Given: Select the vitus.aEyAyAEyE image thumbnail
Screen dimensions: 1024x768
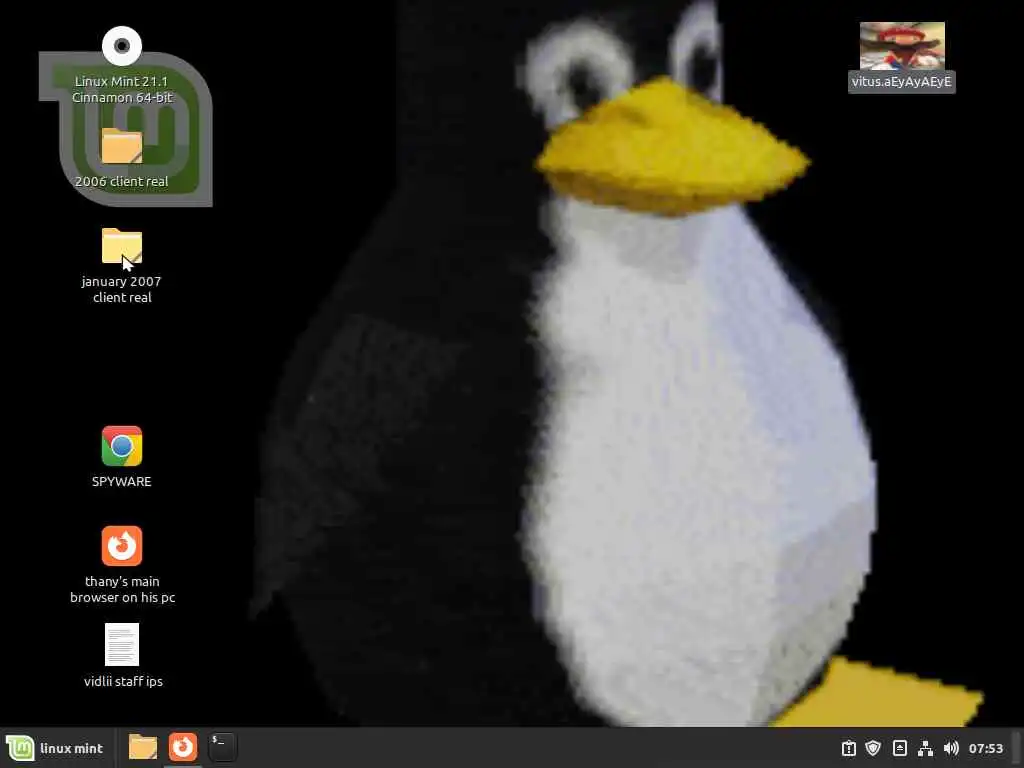Looking at the screenshot, I should click(902, 46).
